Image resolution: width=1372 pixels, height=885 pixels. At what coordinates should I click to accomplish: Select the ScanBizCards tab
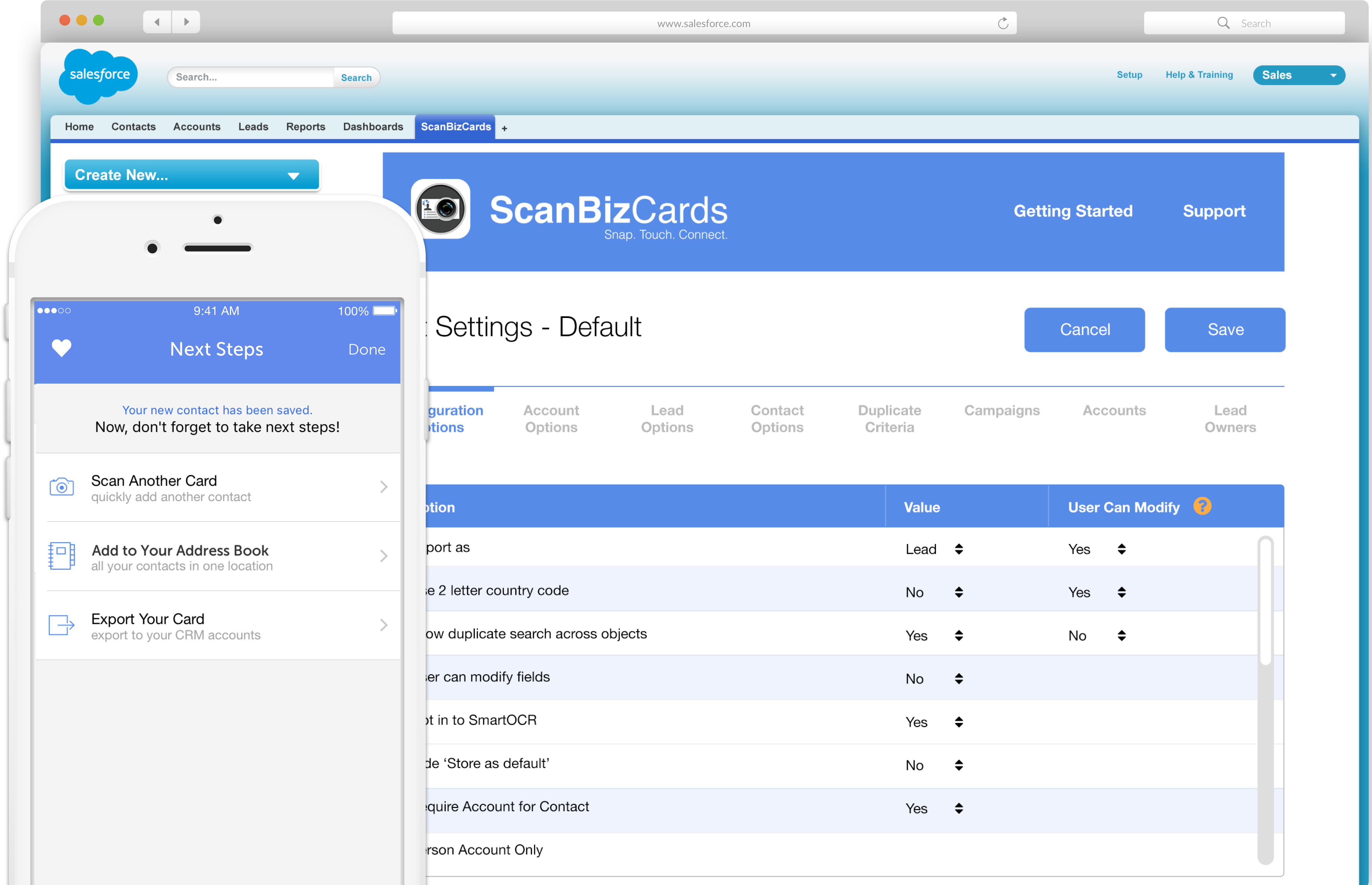[x=456, y=127]
